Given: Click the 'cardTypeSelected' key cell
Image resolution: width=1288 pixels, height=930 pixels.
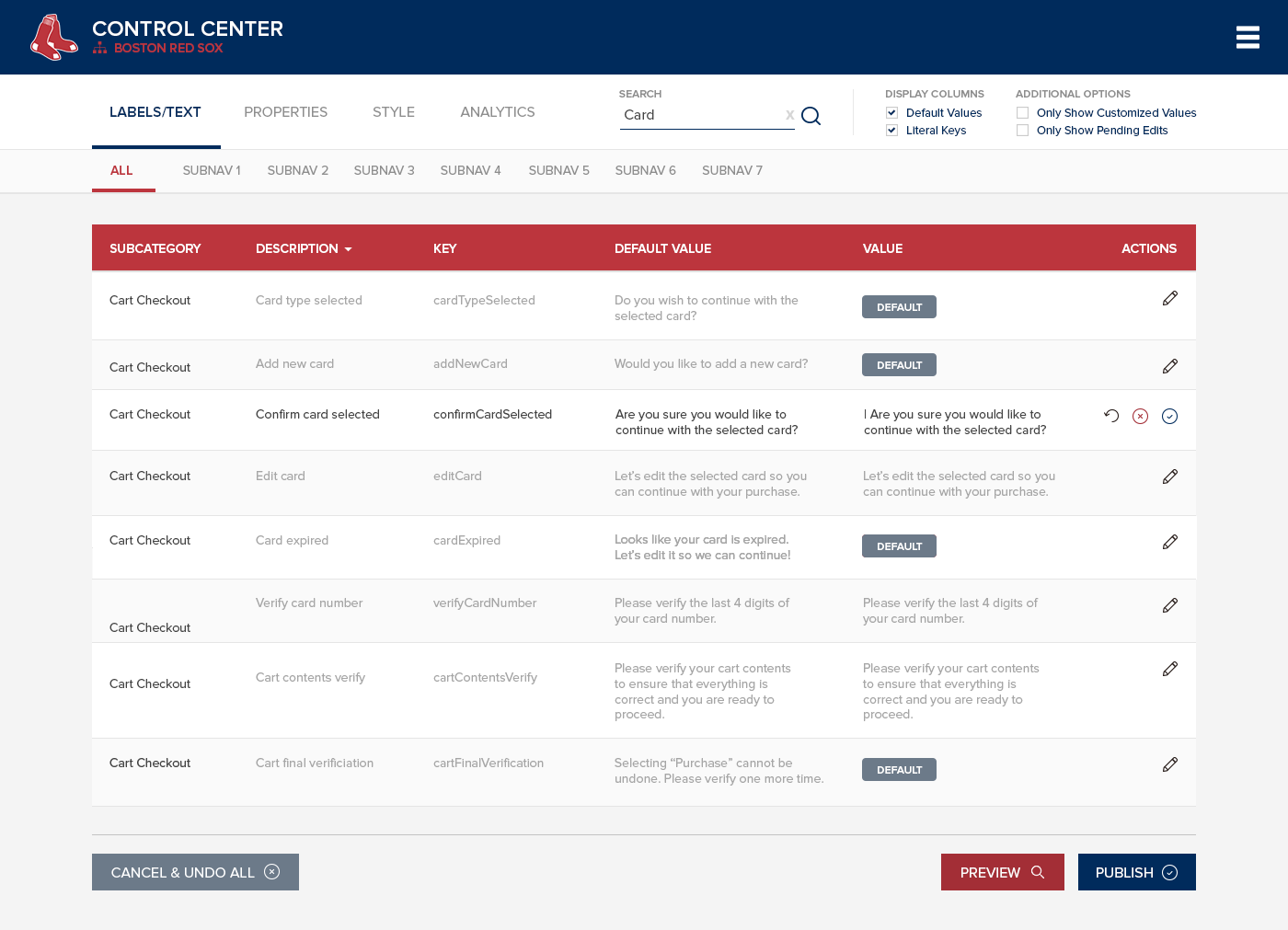Looking at the screenshot, I should pos(484,300).
